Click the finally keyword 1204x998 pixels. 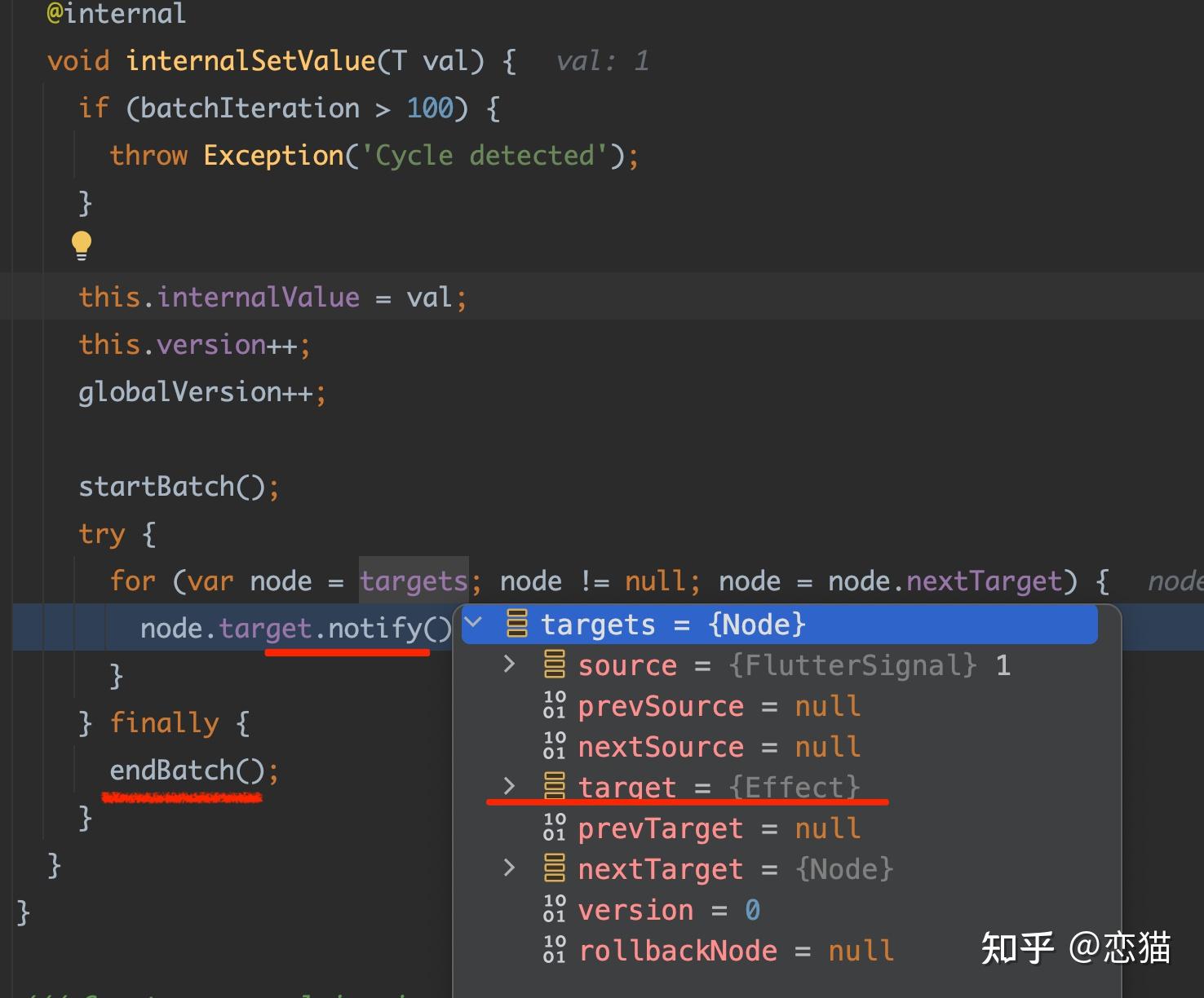164,723
